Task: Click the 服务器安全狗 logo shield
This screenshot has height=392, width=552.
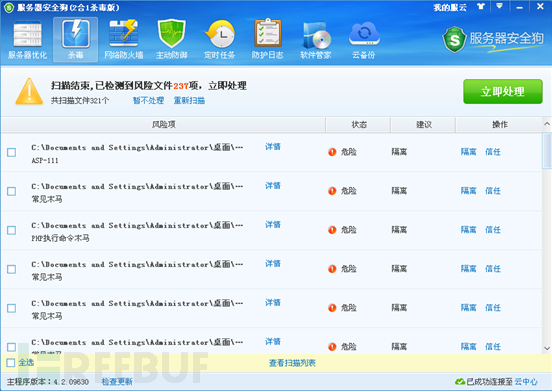Action: [454, 39]
